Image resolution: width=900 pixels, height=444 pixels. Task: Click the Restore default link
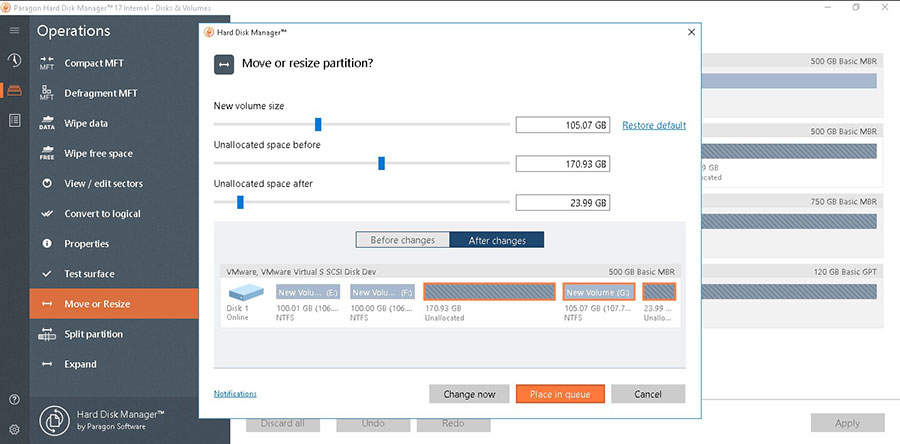tap(654, 125)
